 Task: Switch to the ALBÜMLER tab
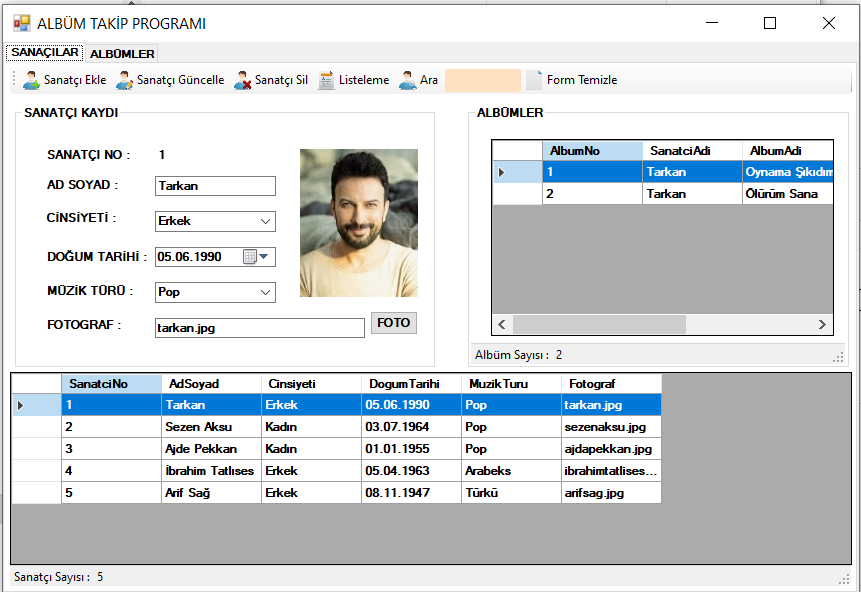pyautogui.click(x=122, y=54)
